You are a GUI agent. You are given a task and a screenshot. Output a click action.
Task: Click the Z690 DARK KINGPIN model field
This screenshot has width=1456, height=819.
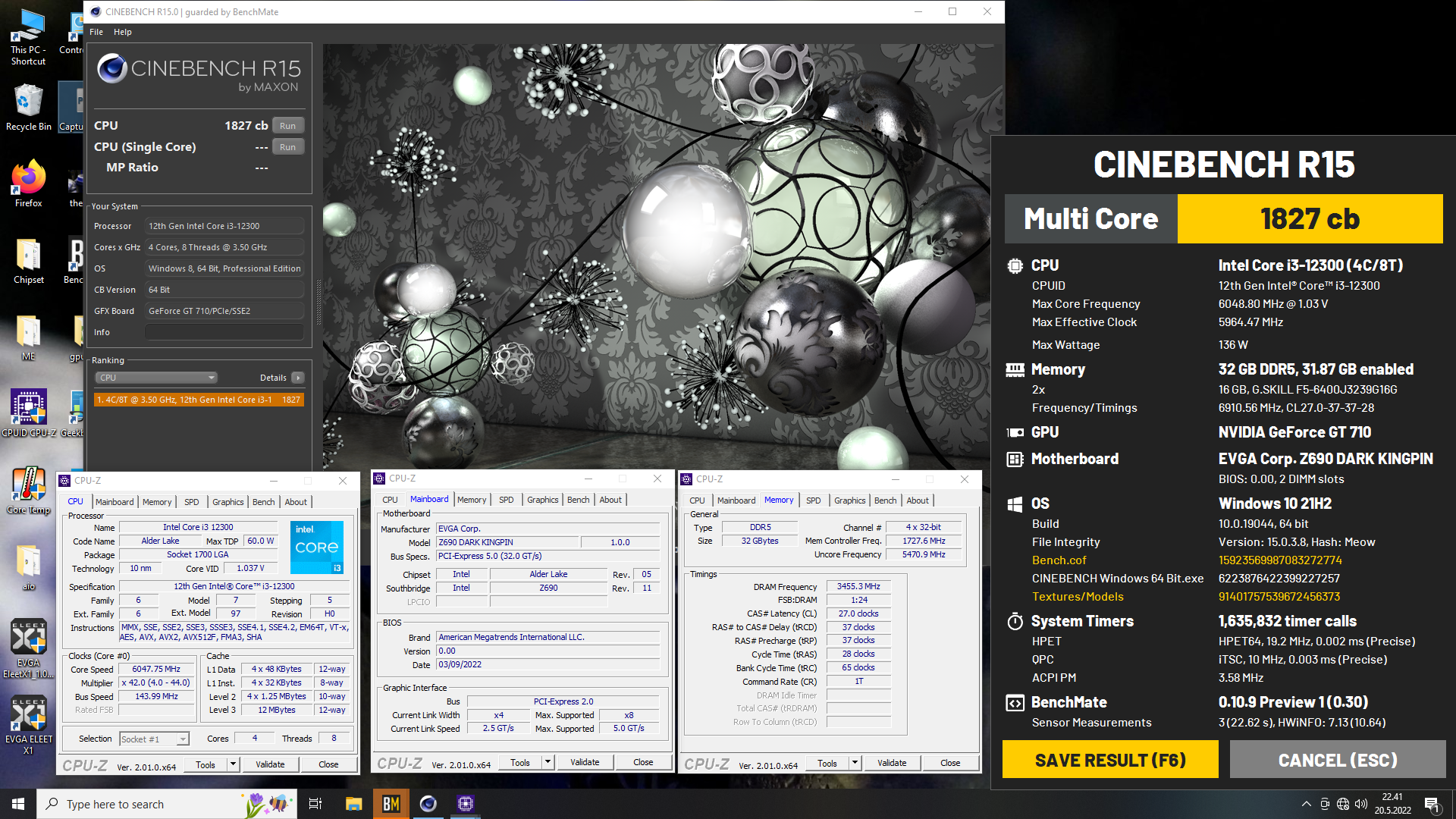(x=507, y=542)
